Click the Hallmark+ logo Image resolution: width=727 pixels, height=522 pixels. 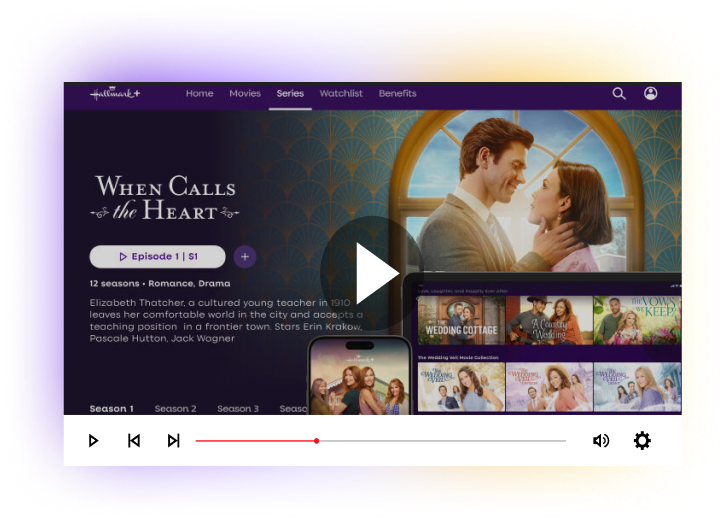(x=115, y=93)
